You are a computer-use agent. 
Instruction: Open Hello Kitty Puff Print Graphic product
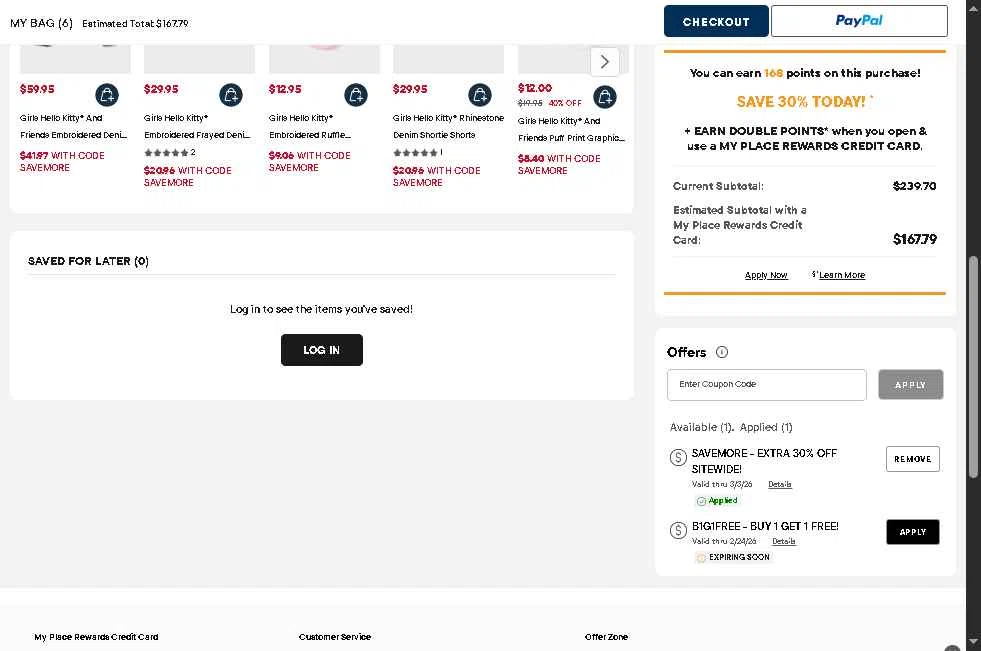571,129
